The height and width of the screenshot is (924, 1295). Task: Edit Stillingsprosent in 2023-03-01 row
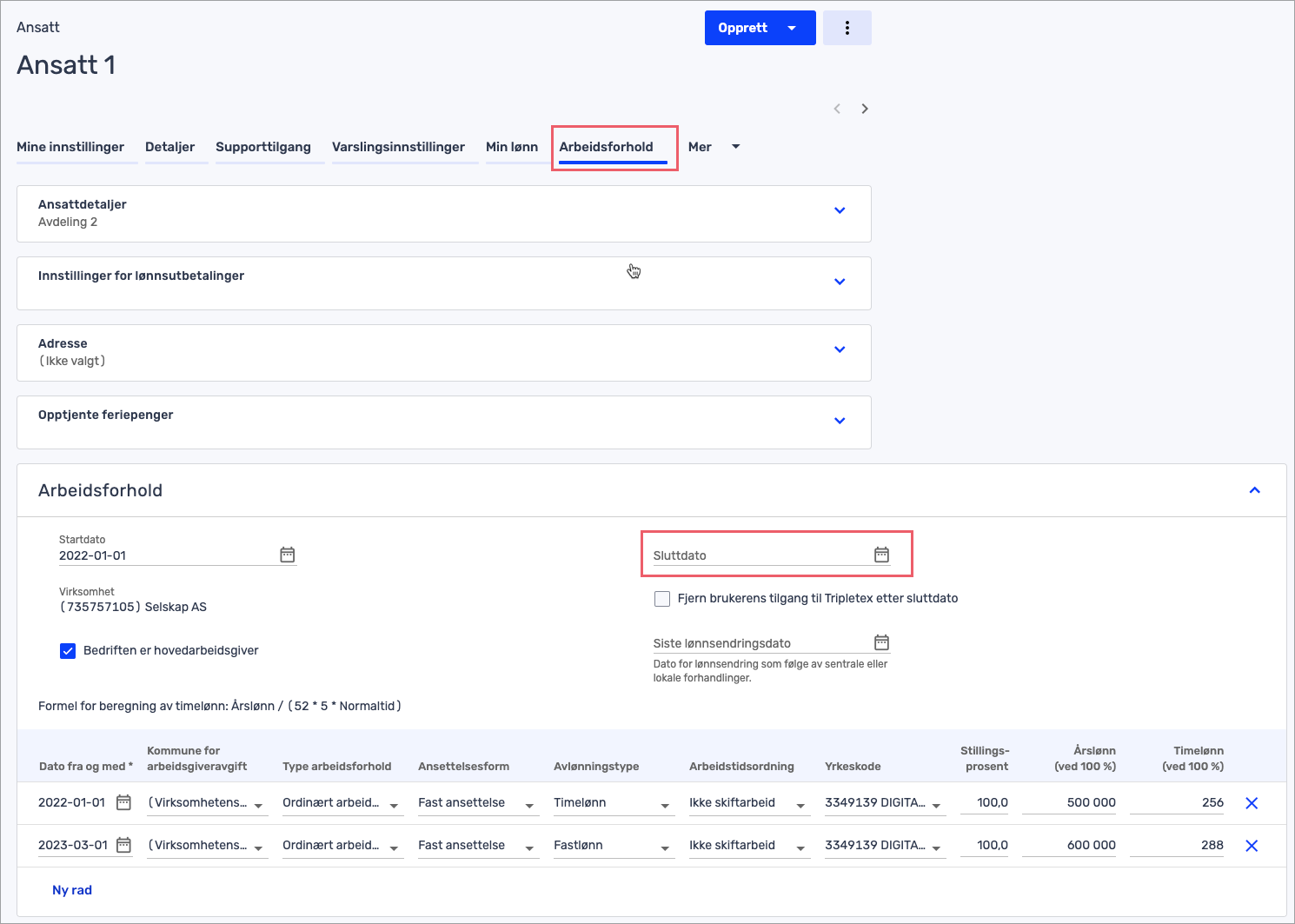coord(985,846)
